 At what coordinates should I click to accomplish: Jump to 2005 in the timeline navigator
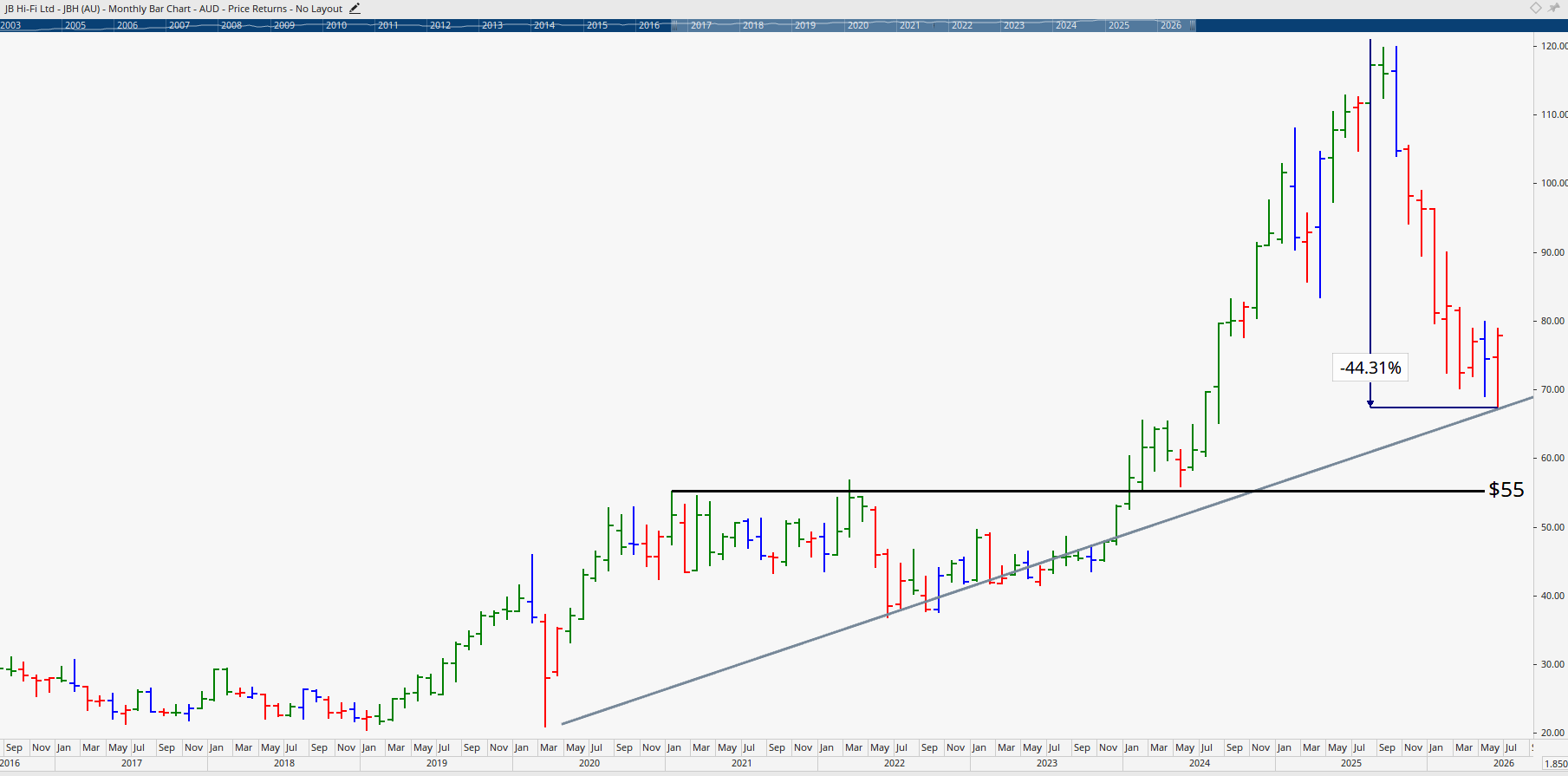pos(75,25)
